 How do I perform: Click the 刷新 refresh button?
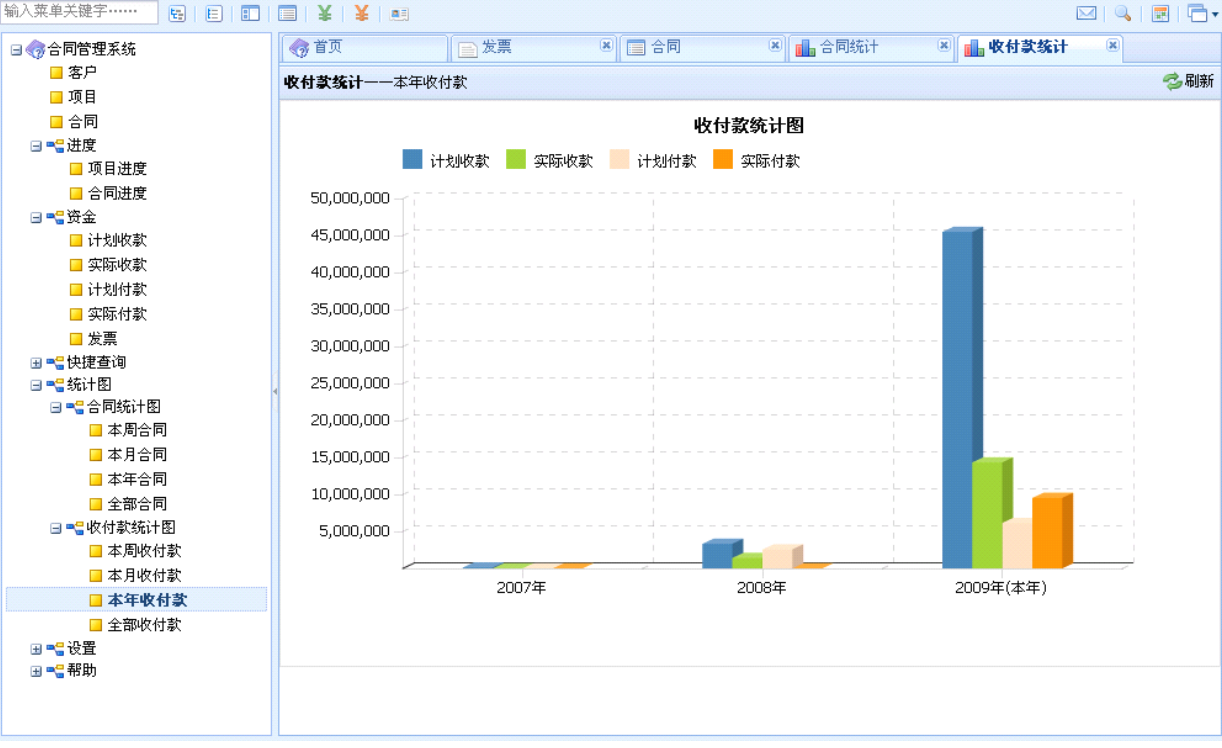(1188, 81)
